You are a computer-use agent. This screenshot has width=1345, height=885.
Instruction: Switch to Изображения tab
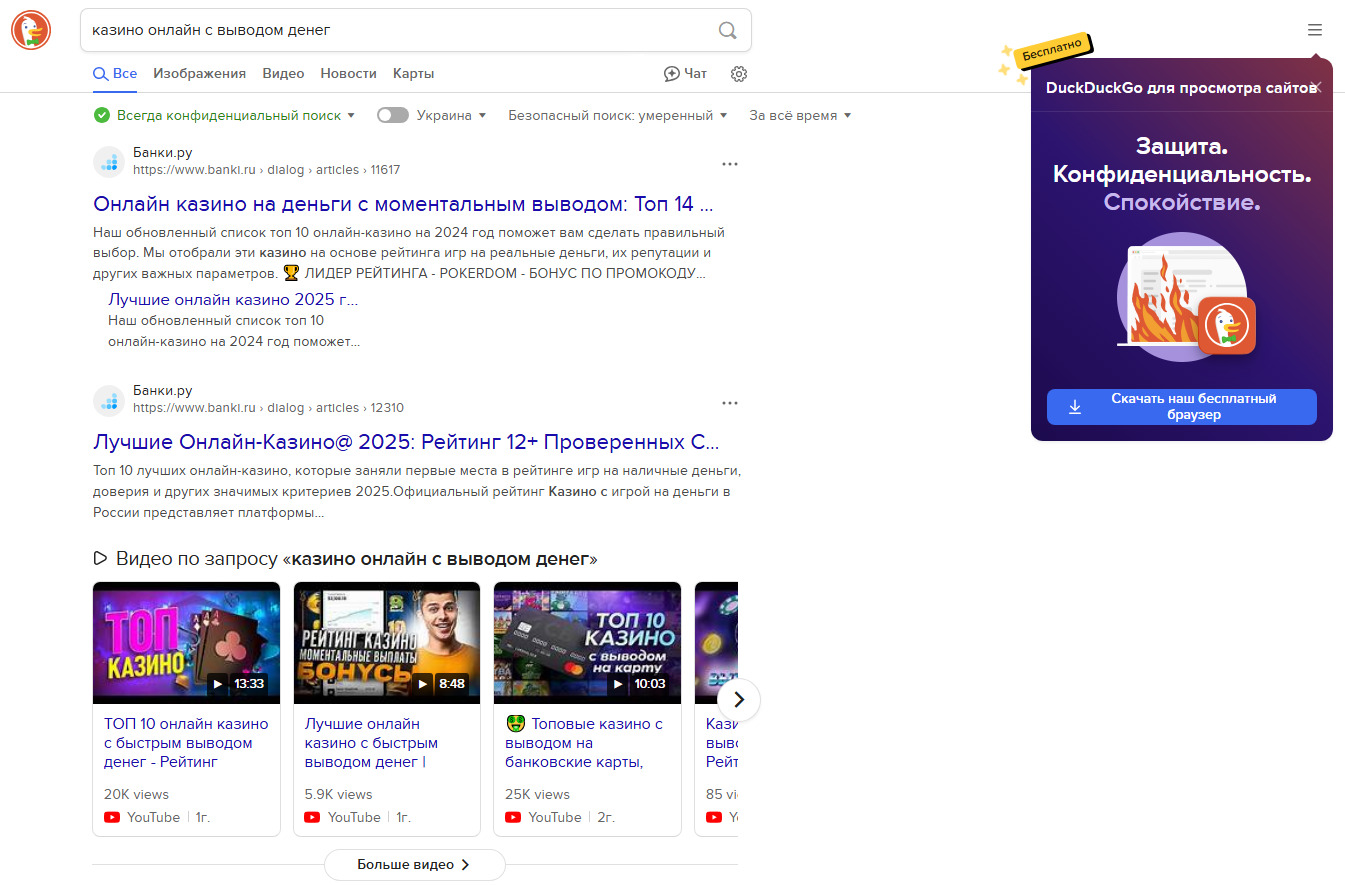pos(199,74)
